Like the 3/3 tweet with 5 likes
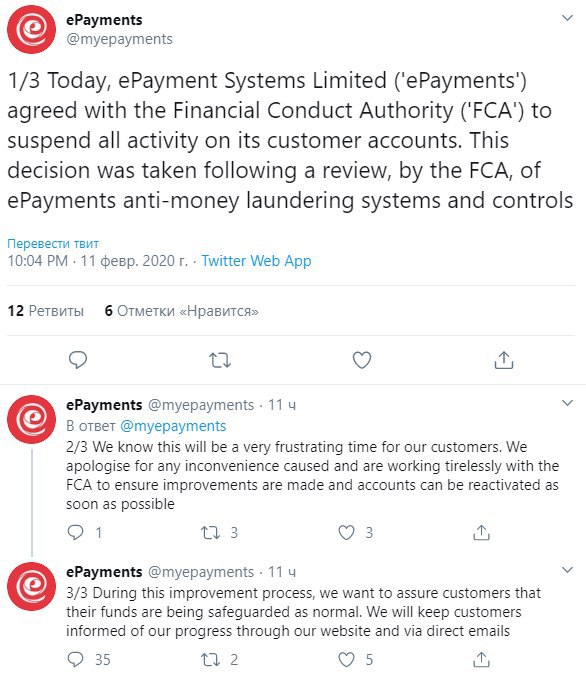Screen dimensions: 586x675 (x=346, y=659)
